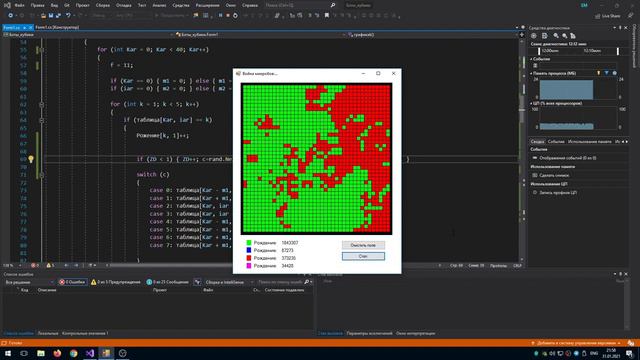Click the lightbulb quick actions icon
The width and height of the screenshot is (640, 360).
point(31,159)
